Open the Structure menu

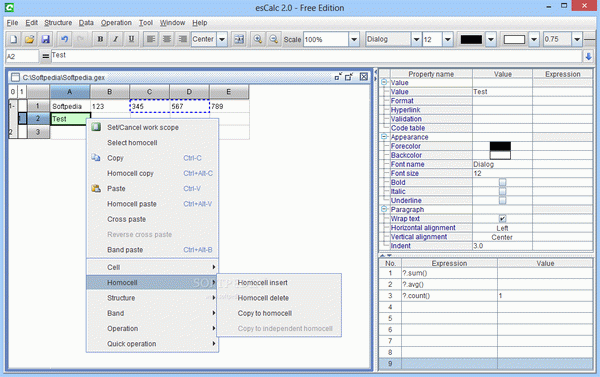[58, 23]
